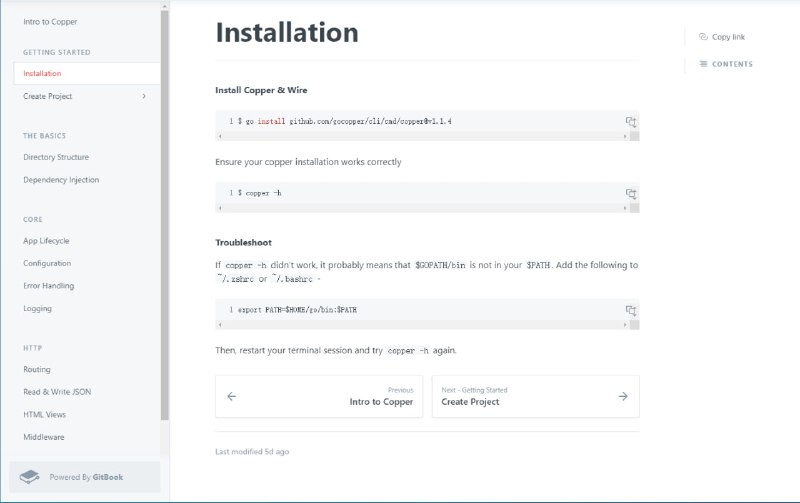Click the GitBook logo icon
The image size is (800, 503).
(30, 477)
